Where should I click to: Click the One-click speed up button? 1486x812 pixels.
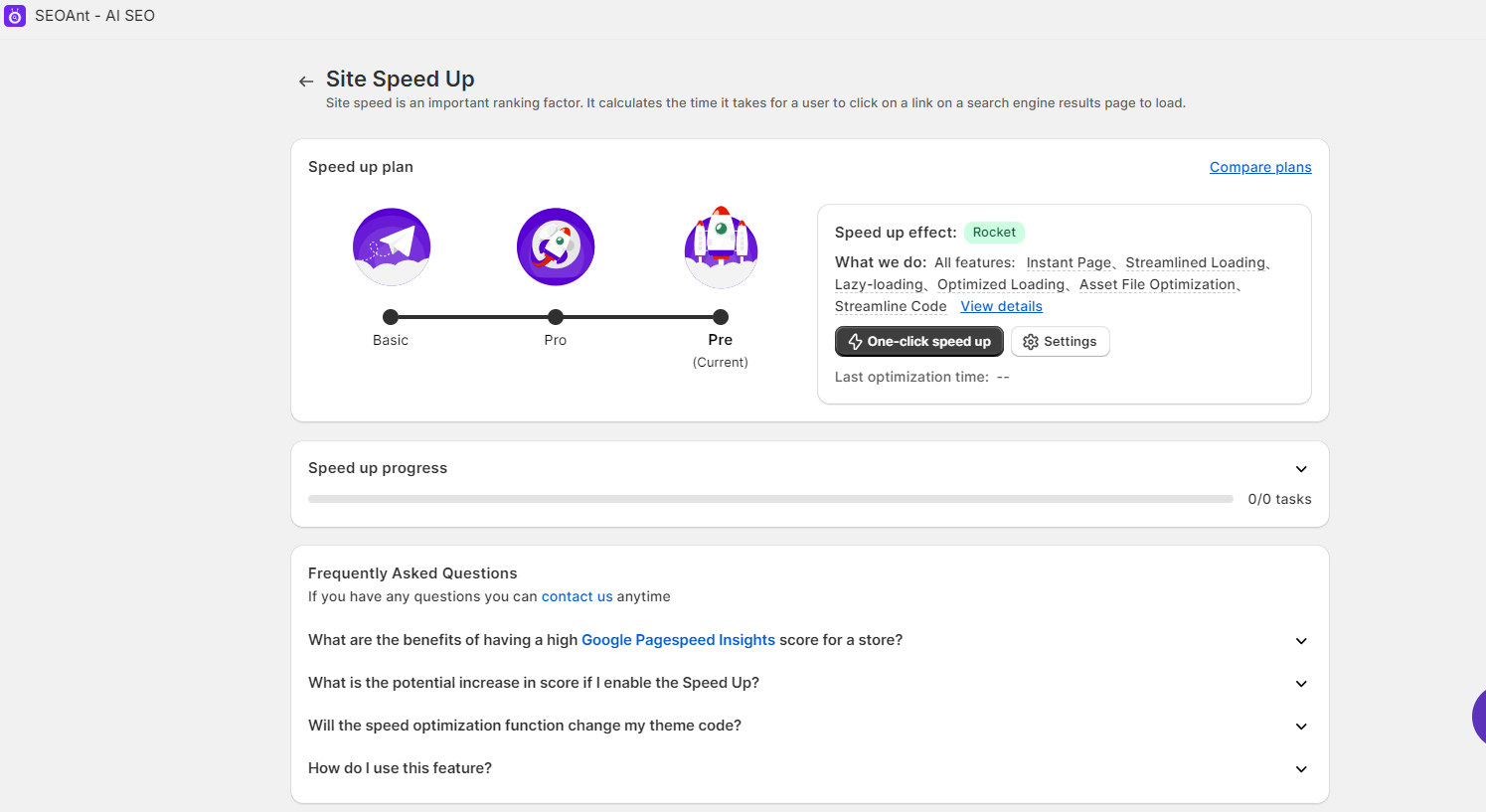(918, 342)
